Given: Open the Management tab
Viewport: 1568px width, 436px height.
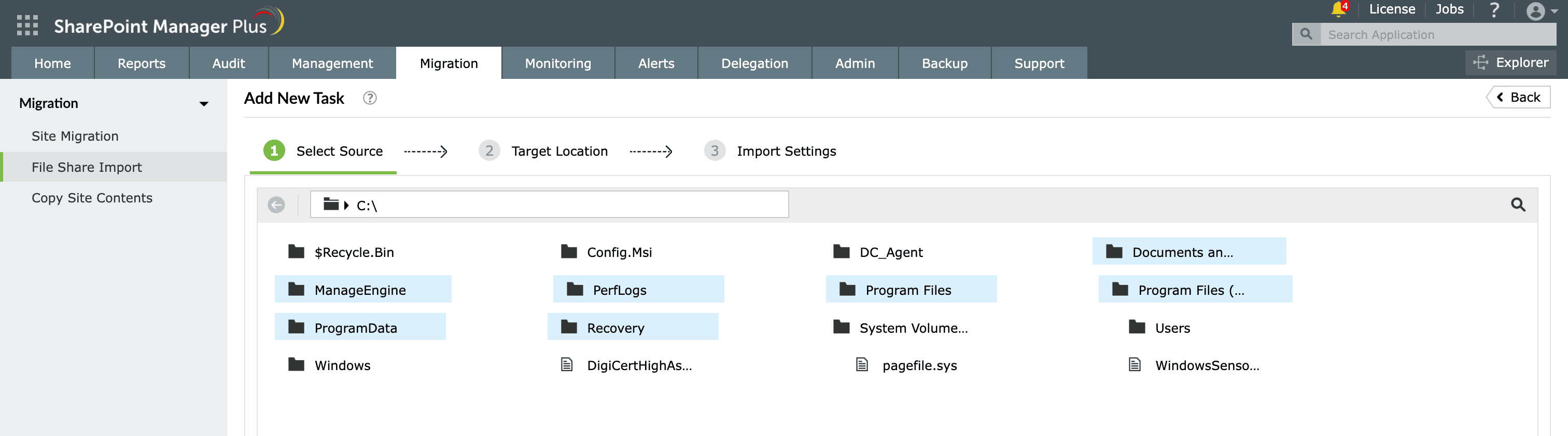Looking at the screenshot, I should click(x=332, y=63).
